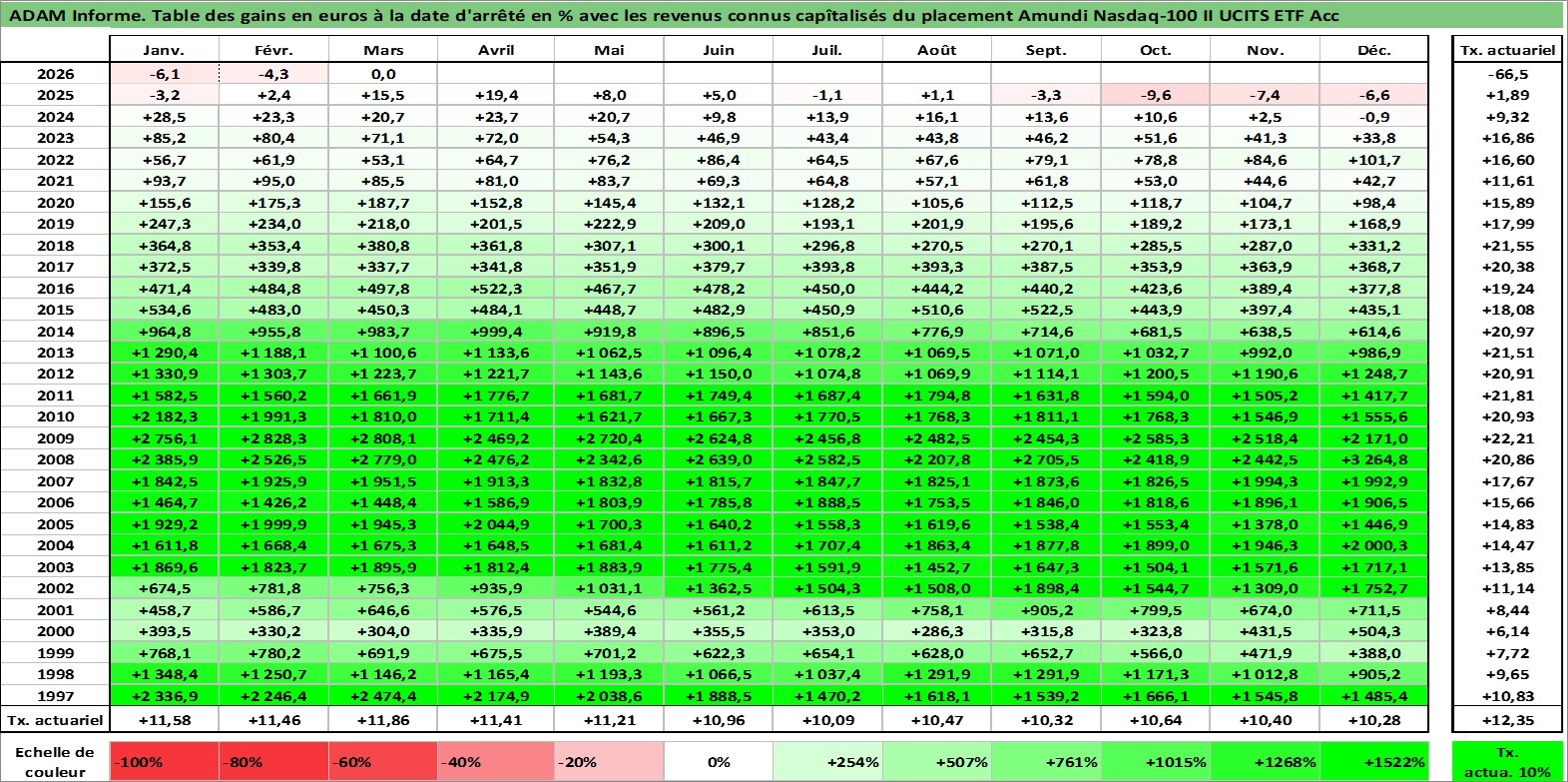
Task: Click the Juil. actuarial rate +10,09
Action: pos(827,720)
